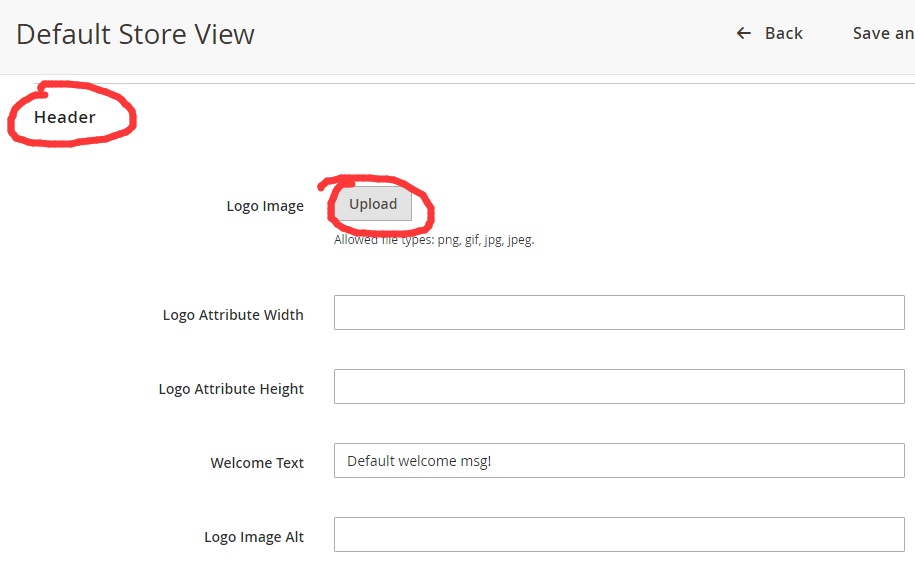Click the partially visible Save button
Image resolution: width=915 pixels, height=583 pixels.
click(x=883, y=33)
